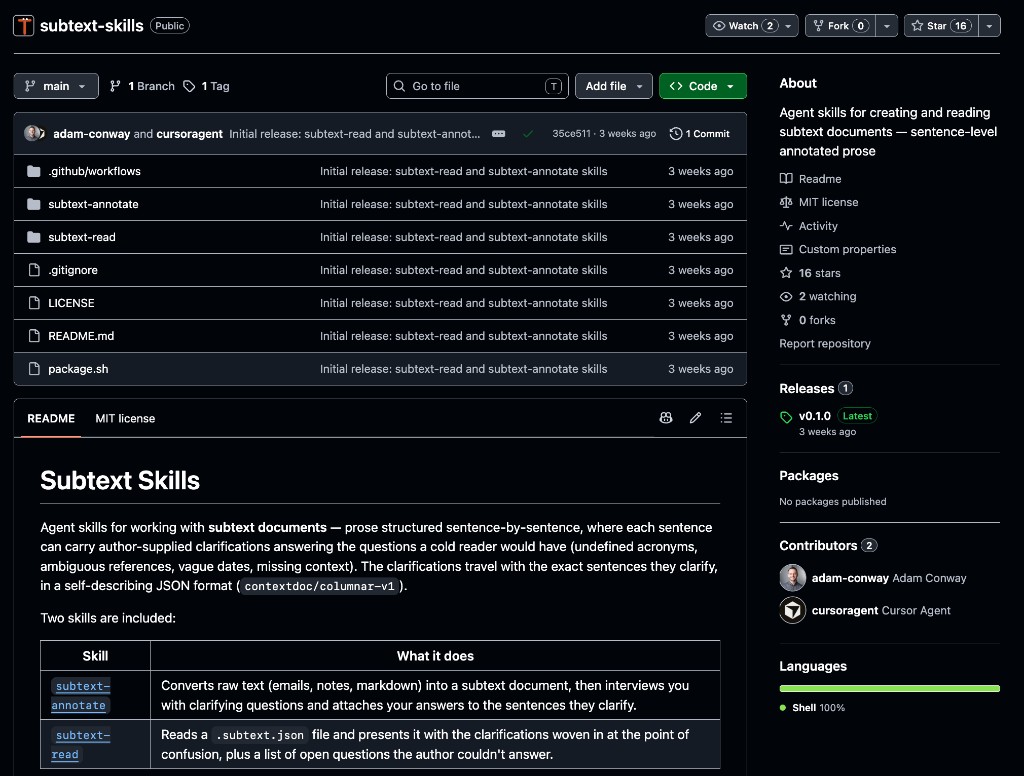Open the 1 Tag link
This screenshot has width=1024, height=776.
point(206,86)
